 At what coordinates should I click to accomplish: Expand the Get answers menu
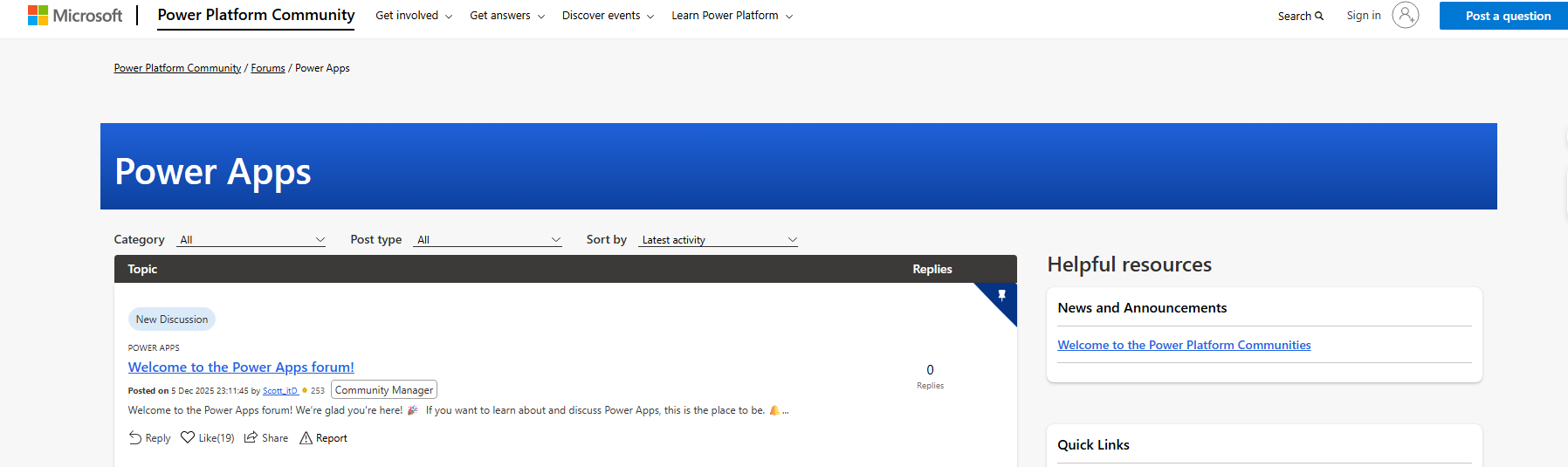[x=507, y=16]
